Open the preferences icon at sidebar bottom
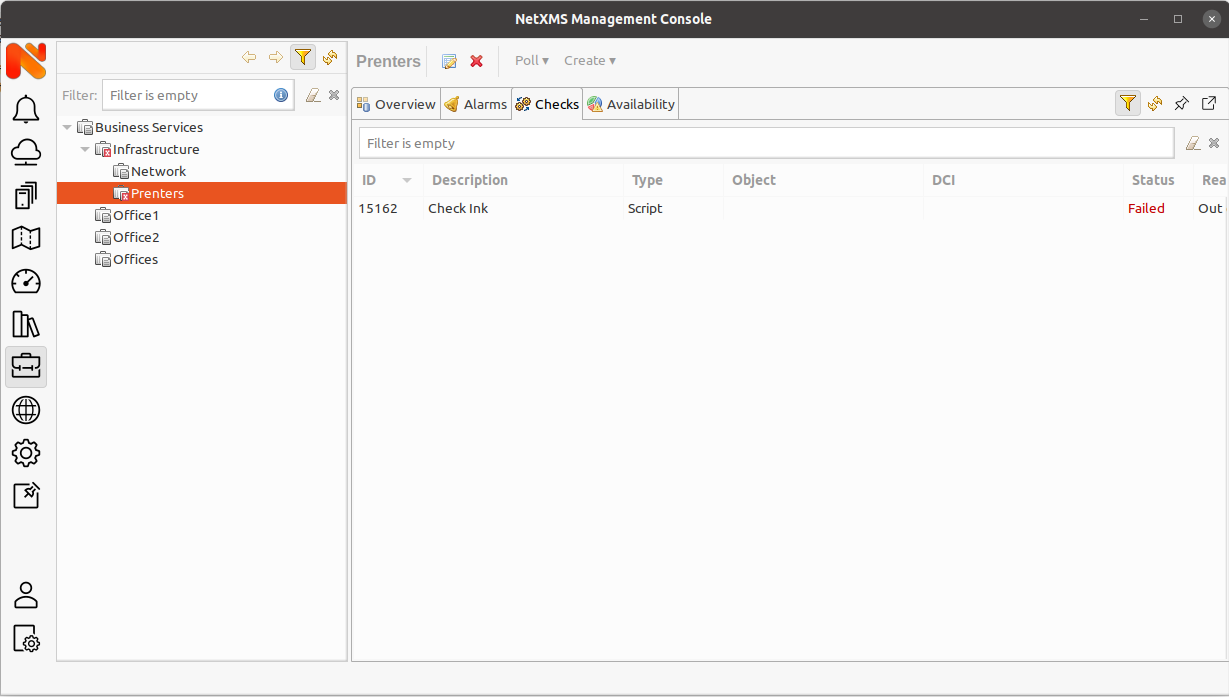The height and width of the screenshot is (697, 1229). (x=26, y=638)
